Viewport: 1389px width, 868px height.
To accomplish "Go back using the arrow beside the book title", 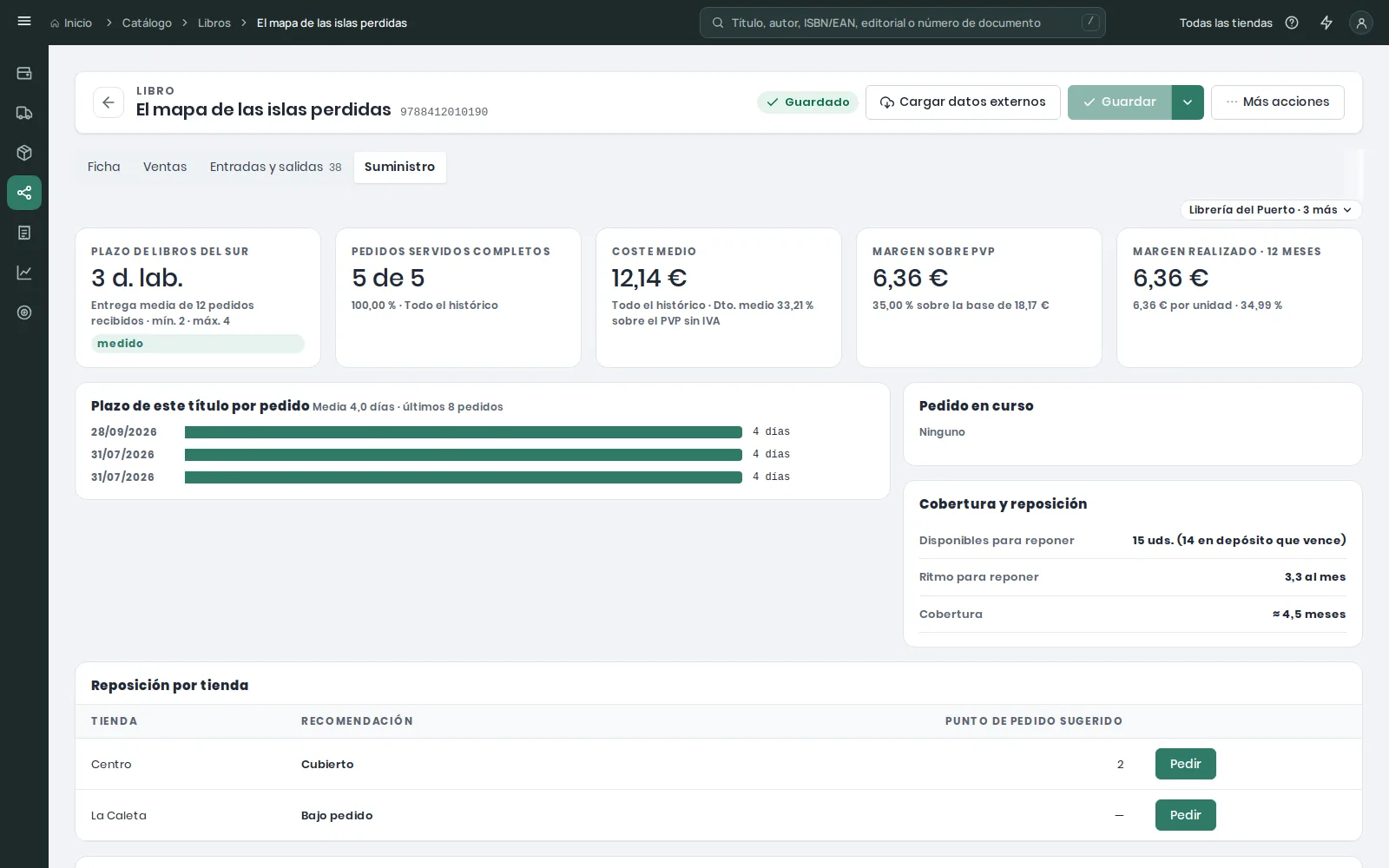I will pyautogui.click(x=109, y=102).
